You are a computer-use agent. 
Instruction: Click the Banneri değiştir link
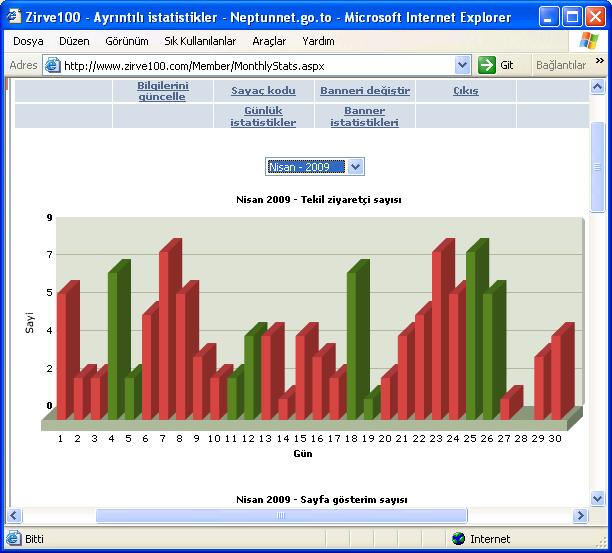pos(365,91)
